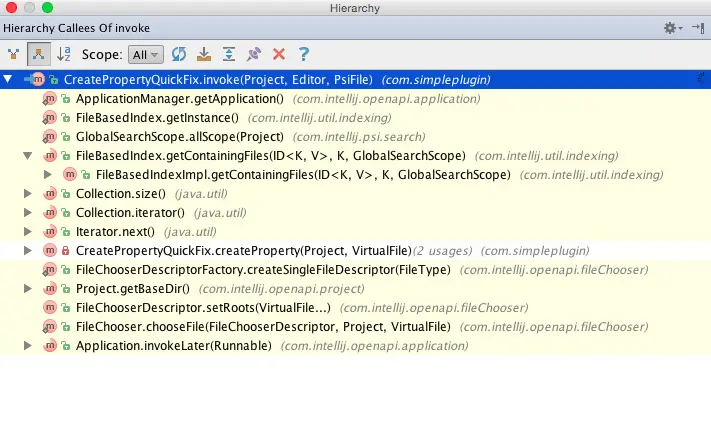
Task: Select FileChooser.chooseFile row
Action: point(356,327)
